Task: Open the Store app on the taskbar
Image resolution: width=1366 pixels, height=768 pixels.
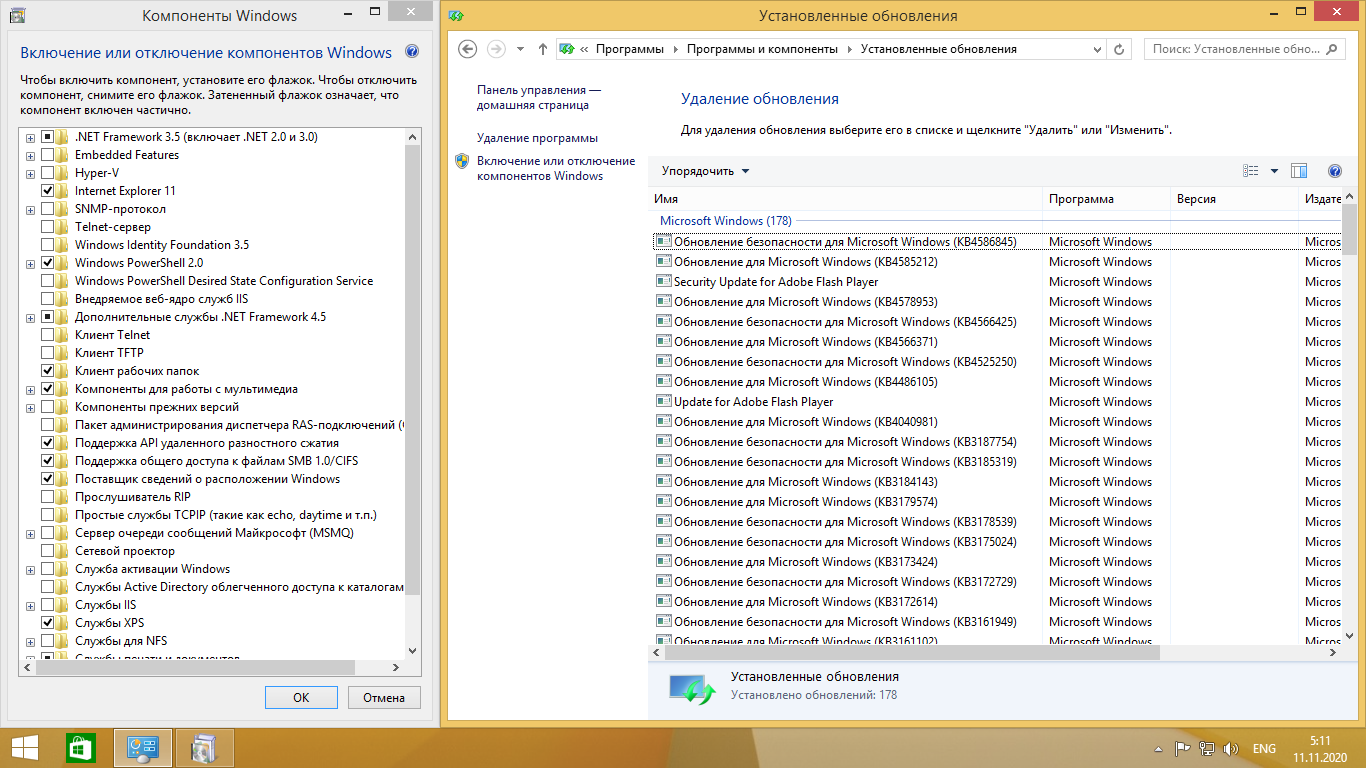Action: tap(80, 747)
